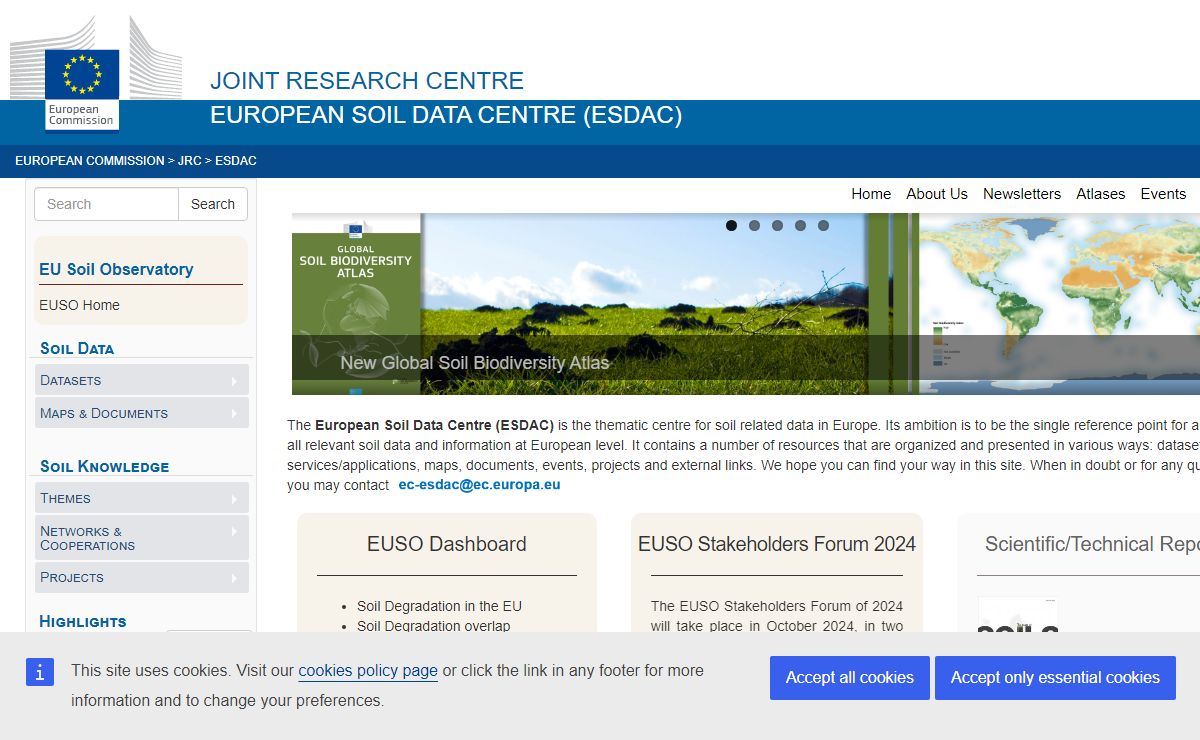This screenshot has width=1200, height=740.
Task: Open the cookies policy page link
Action: pos(368,671)
